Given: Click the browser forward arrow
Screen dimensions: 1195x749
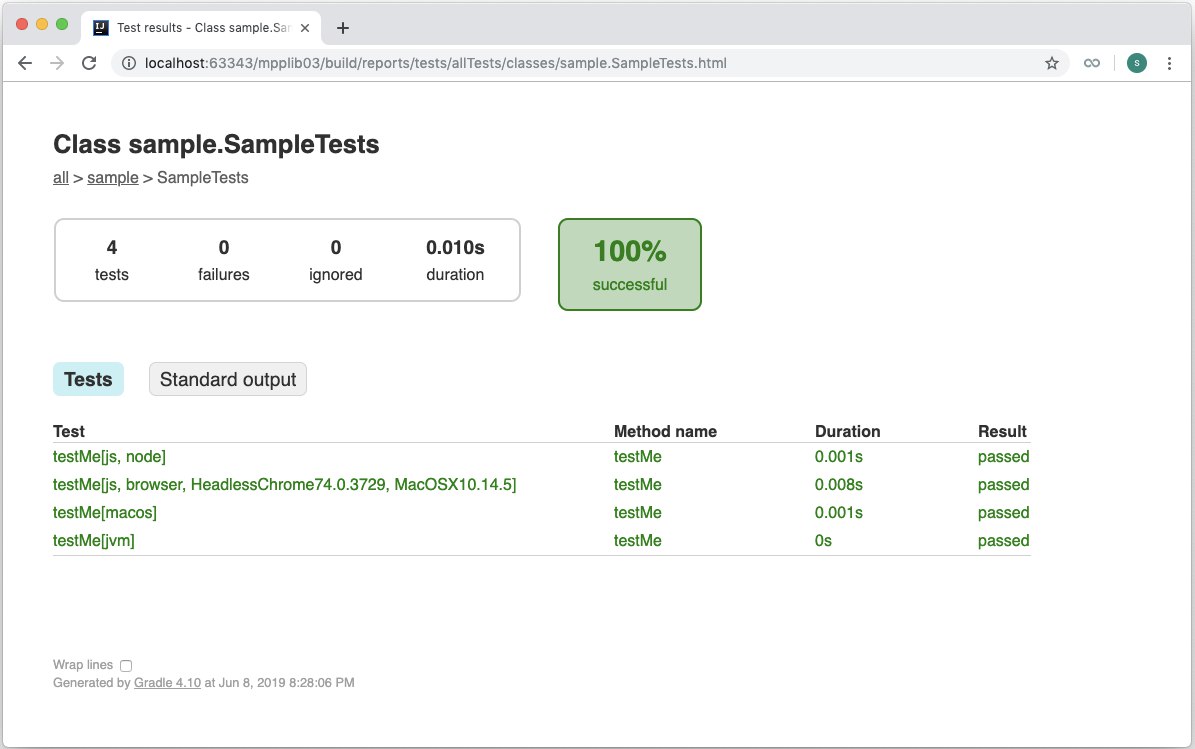Looking at the screenshot, I should click(57, 63).
